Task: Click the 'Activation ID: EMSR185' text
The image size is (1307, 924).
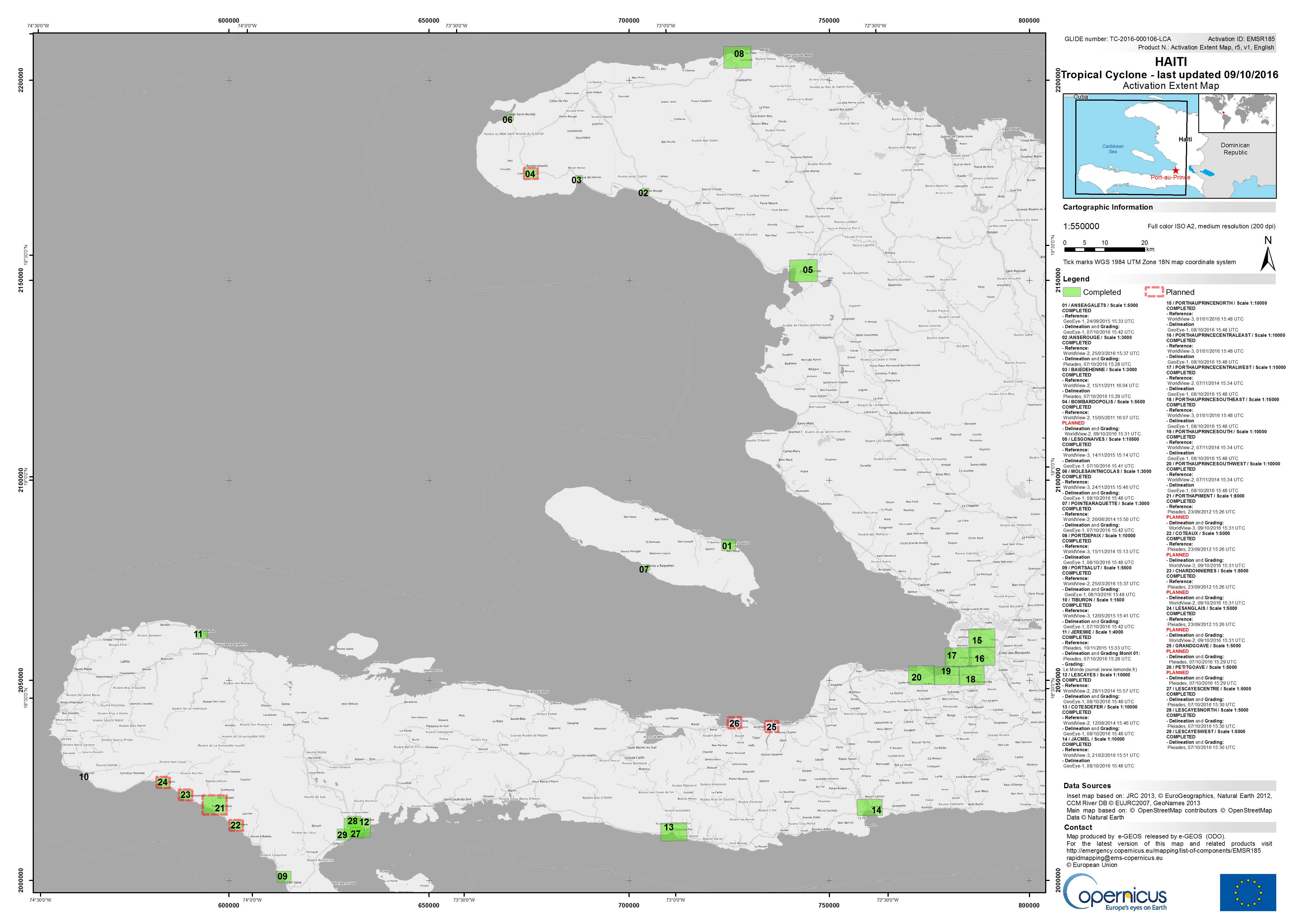Action: click(1241, 39)
